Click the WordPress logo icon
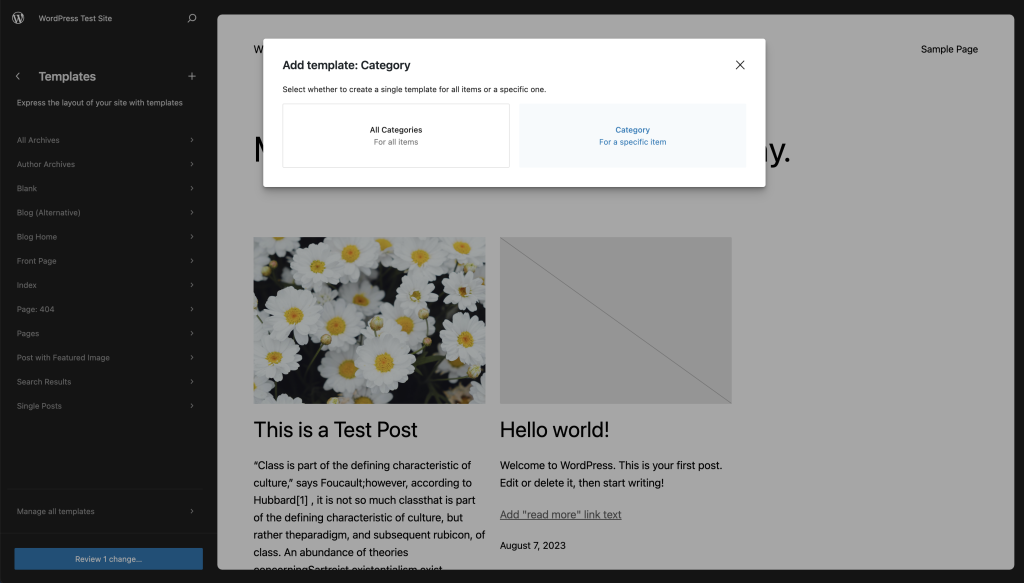Screen dimensions: 1024x583 coord(18,18)
